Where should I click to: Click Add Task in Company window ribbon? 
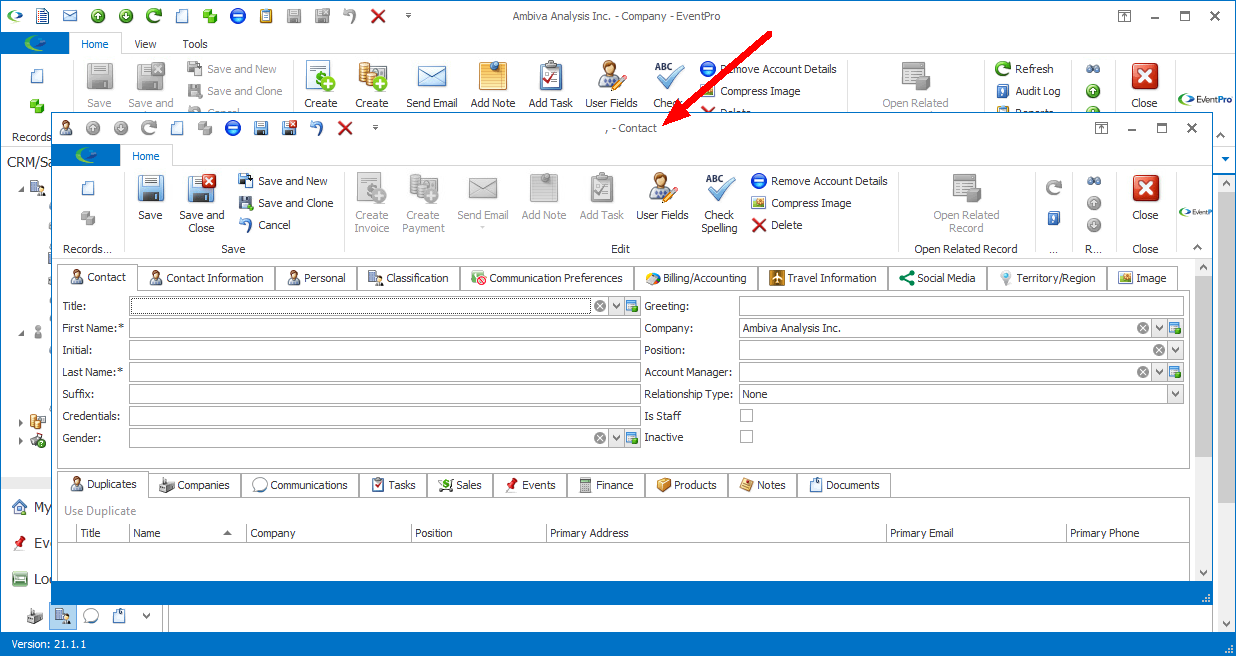tap(551, 85)
